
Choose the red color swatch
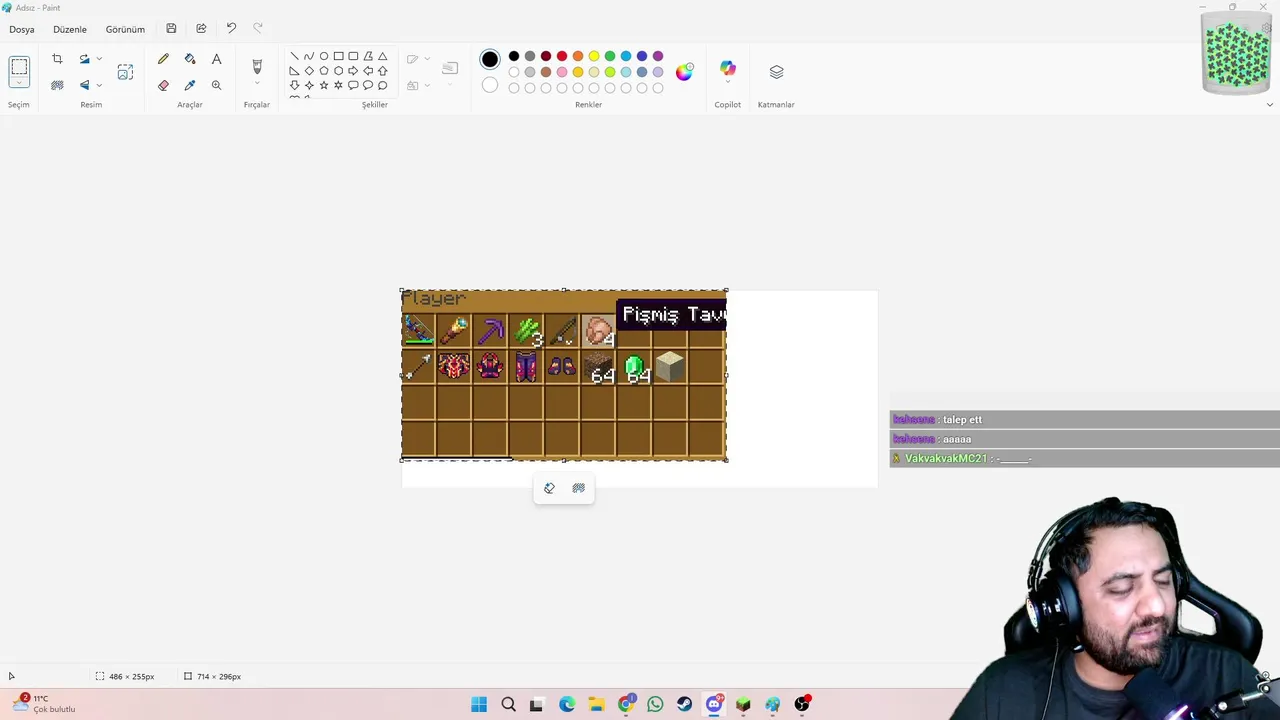[x=562, y=56]
